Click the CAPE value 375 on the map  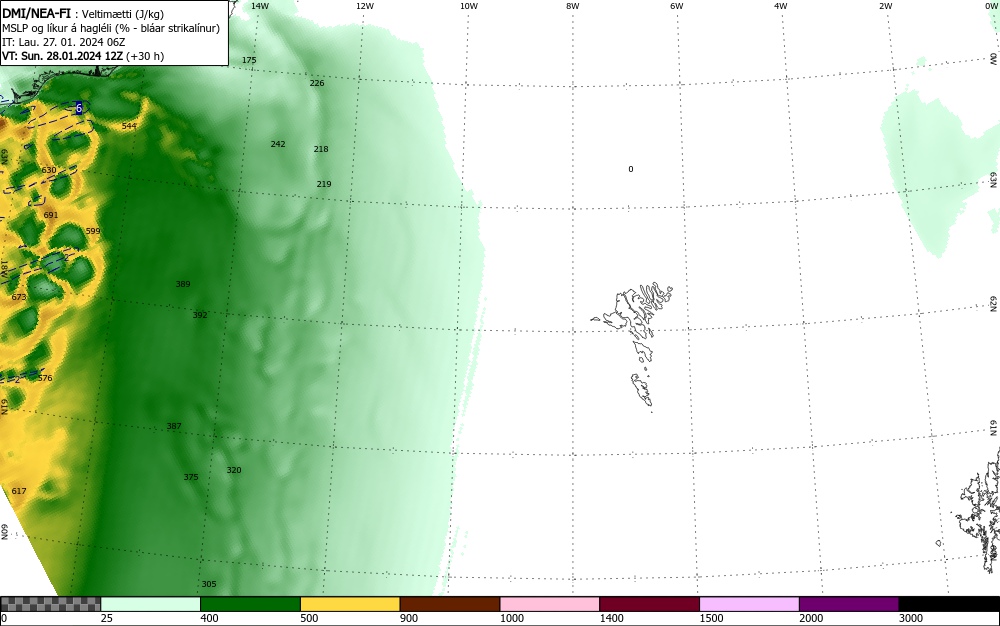pyautogui.click(x=191, y=477)
